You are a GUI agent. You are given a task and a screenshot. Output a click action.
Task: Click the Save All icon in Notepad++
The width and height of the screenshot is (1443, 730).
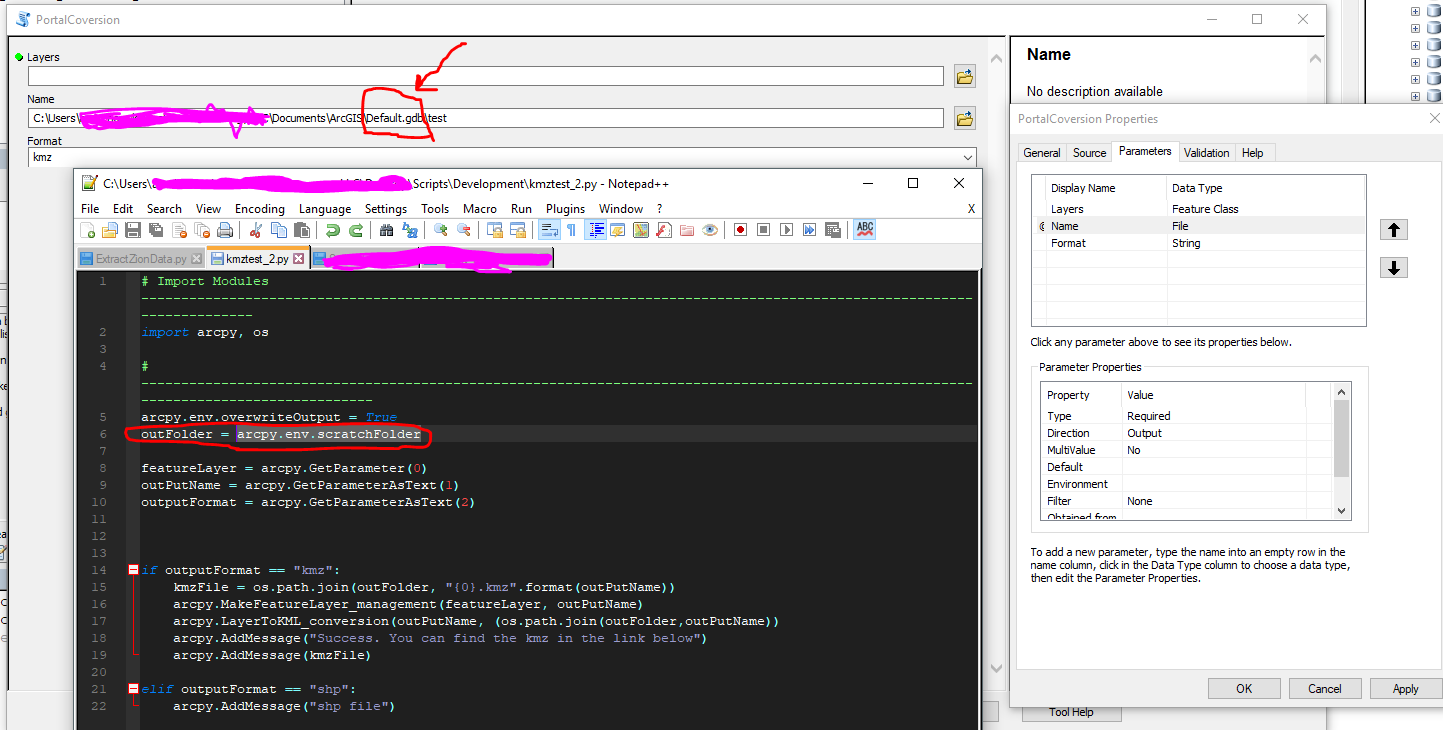coord(156,230)
